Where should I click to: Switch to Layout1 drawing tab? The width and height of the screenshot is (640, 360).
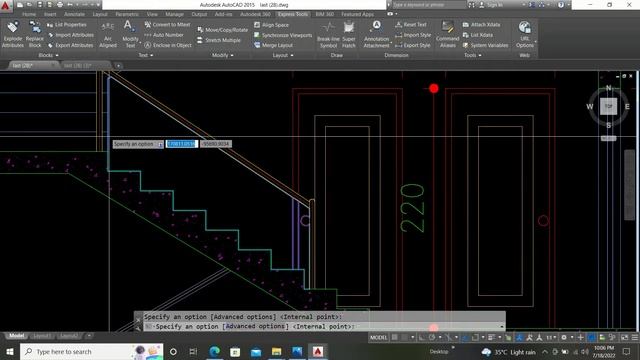click(42, 336)
